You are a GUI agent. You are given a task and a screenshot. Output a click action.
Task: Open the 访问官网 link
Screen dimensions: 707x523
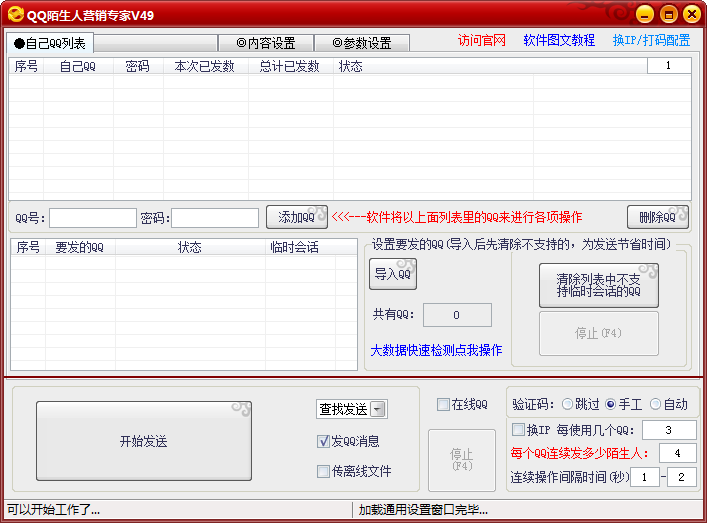pyautogui.click(x=482, y=41)
